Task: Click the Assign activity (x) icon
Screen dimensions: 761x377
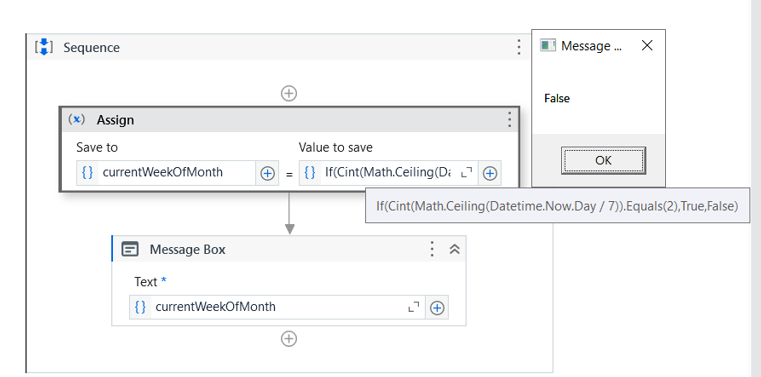Action: coord(77,119)
